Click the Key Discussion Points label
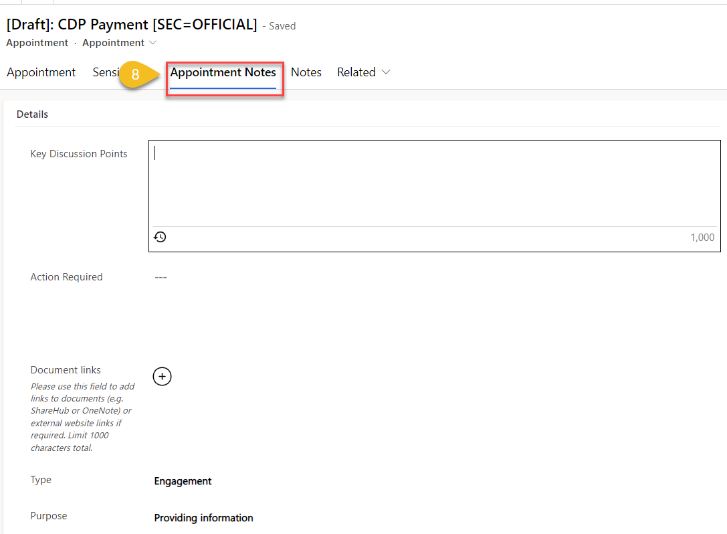The width and height of the screenshot is (727, 534). point(78,154)
